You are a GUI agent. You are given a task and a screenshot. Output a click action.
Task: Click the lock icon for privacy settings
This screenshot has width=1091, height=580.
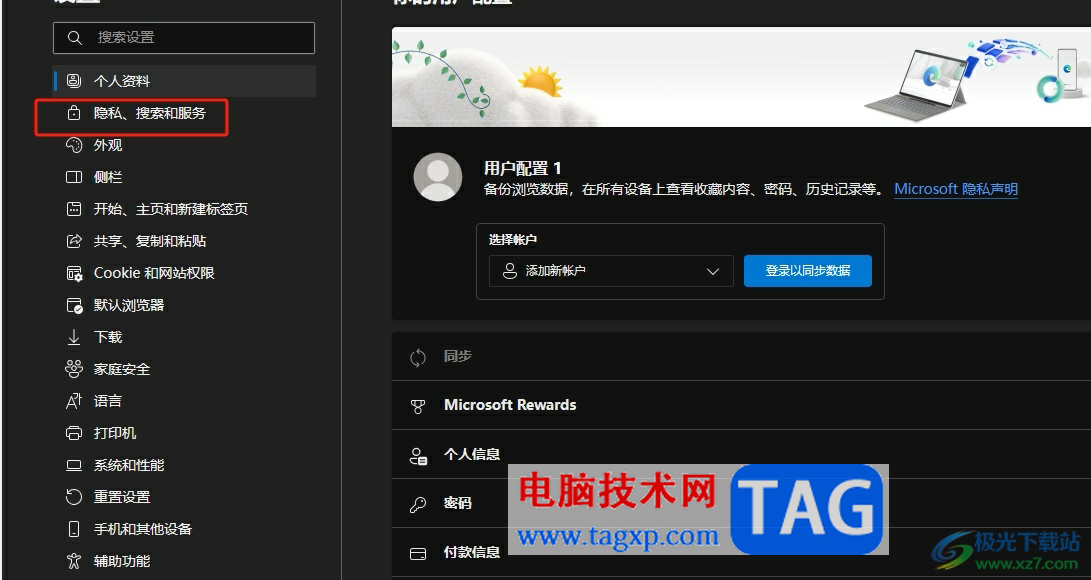point(74,113)
